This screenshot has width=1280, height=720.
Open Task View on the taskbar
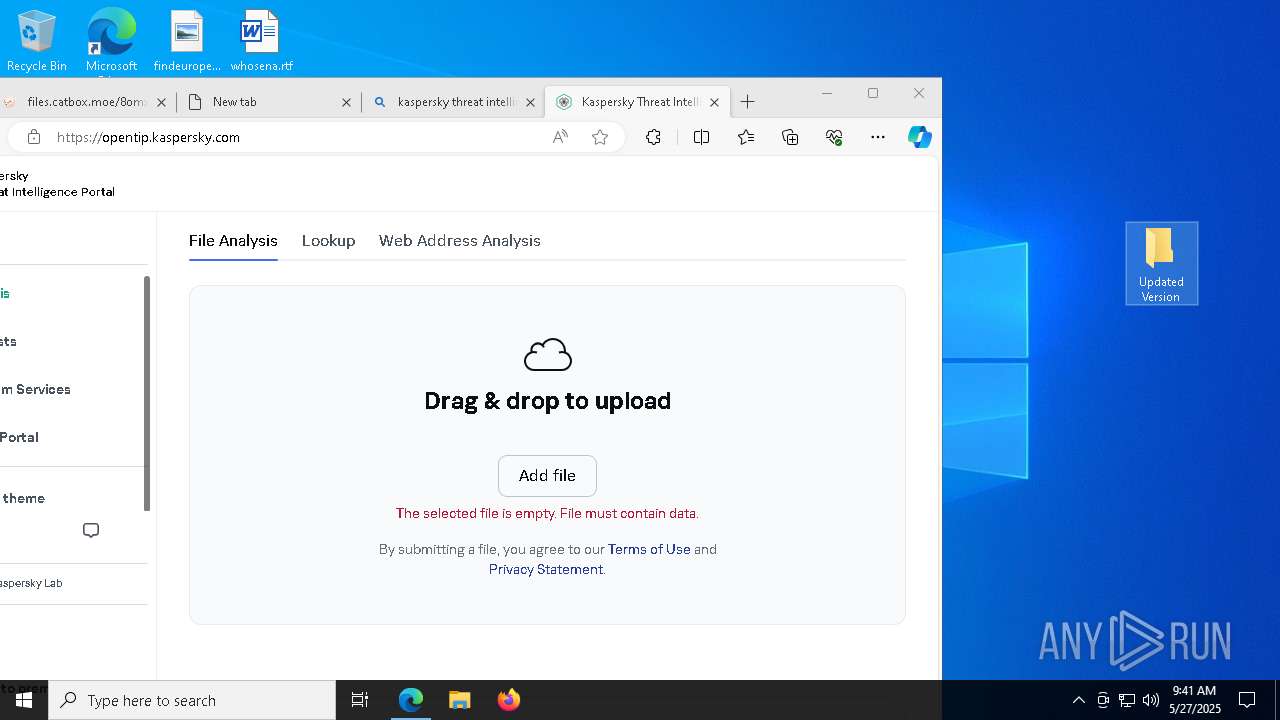(360, 700)
